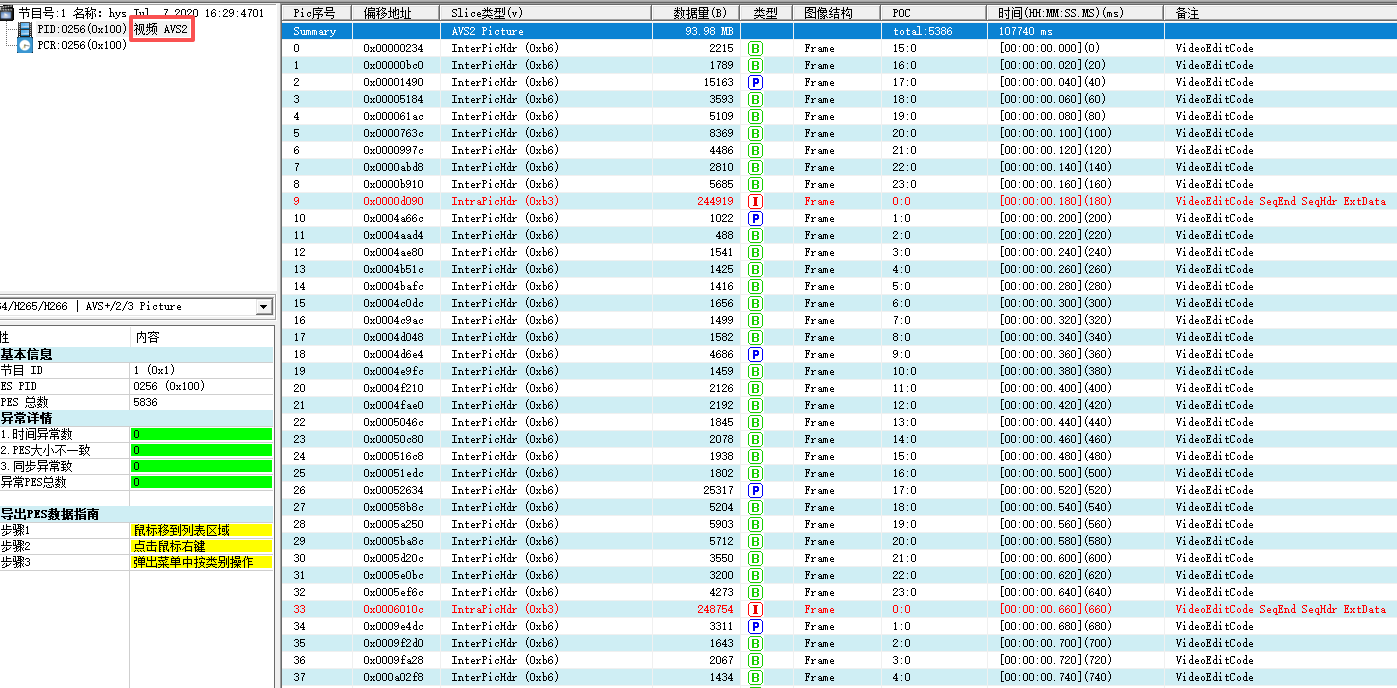1397x688 pixels.
Task: Click the green value bar for 2.PES大小不一致
Action: point(201,450)
